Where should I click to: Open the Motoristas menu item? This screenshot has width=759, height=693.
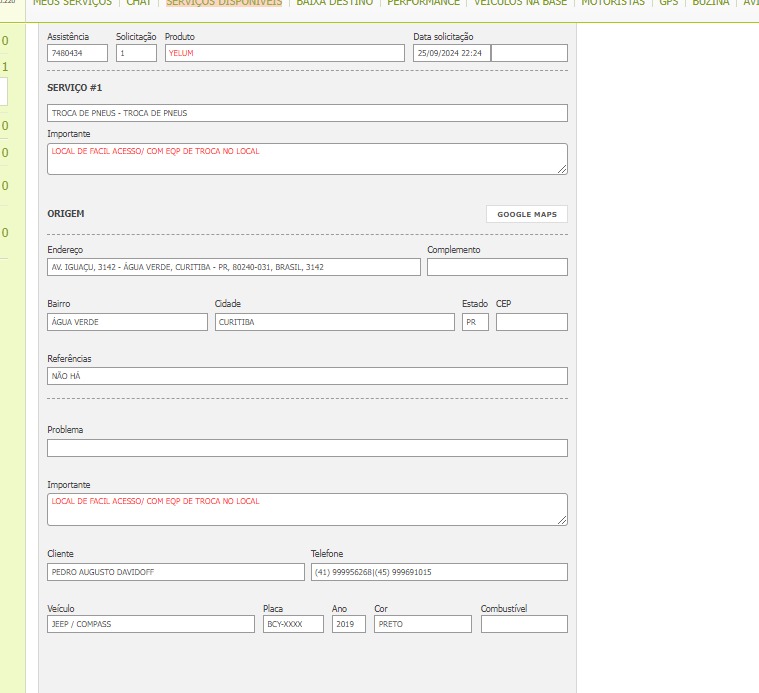pos(612,4)
